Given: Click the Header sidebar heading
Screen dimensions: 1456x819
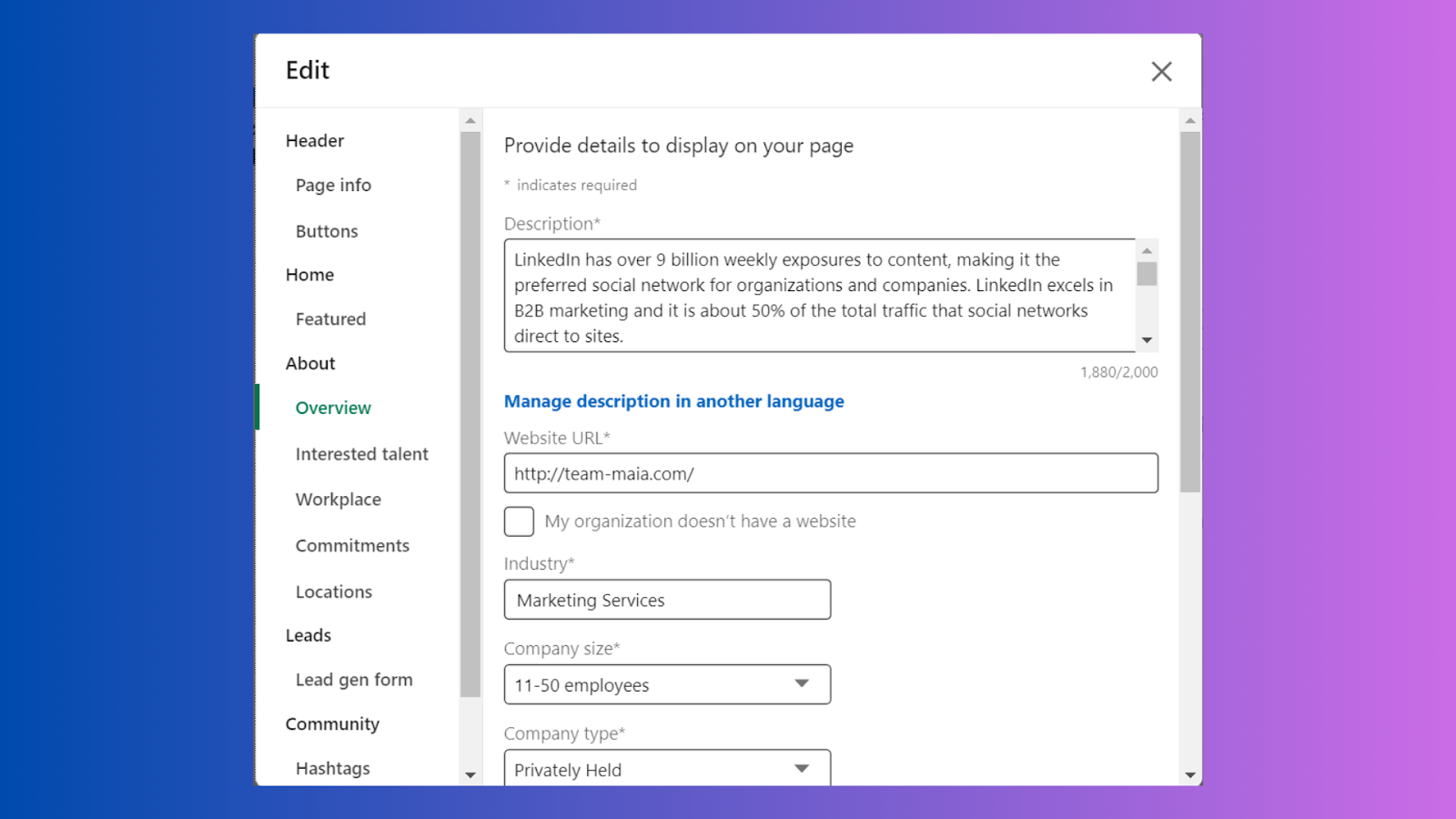Looking at the screenshot, I should pos(315,141).
